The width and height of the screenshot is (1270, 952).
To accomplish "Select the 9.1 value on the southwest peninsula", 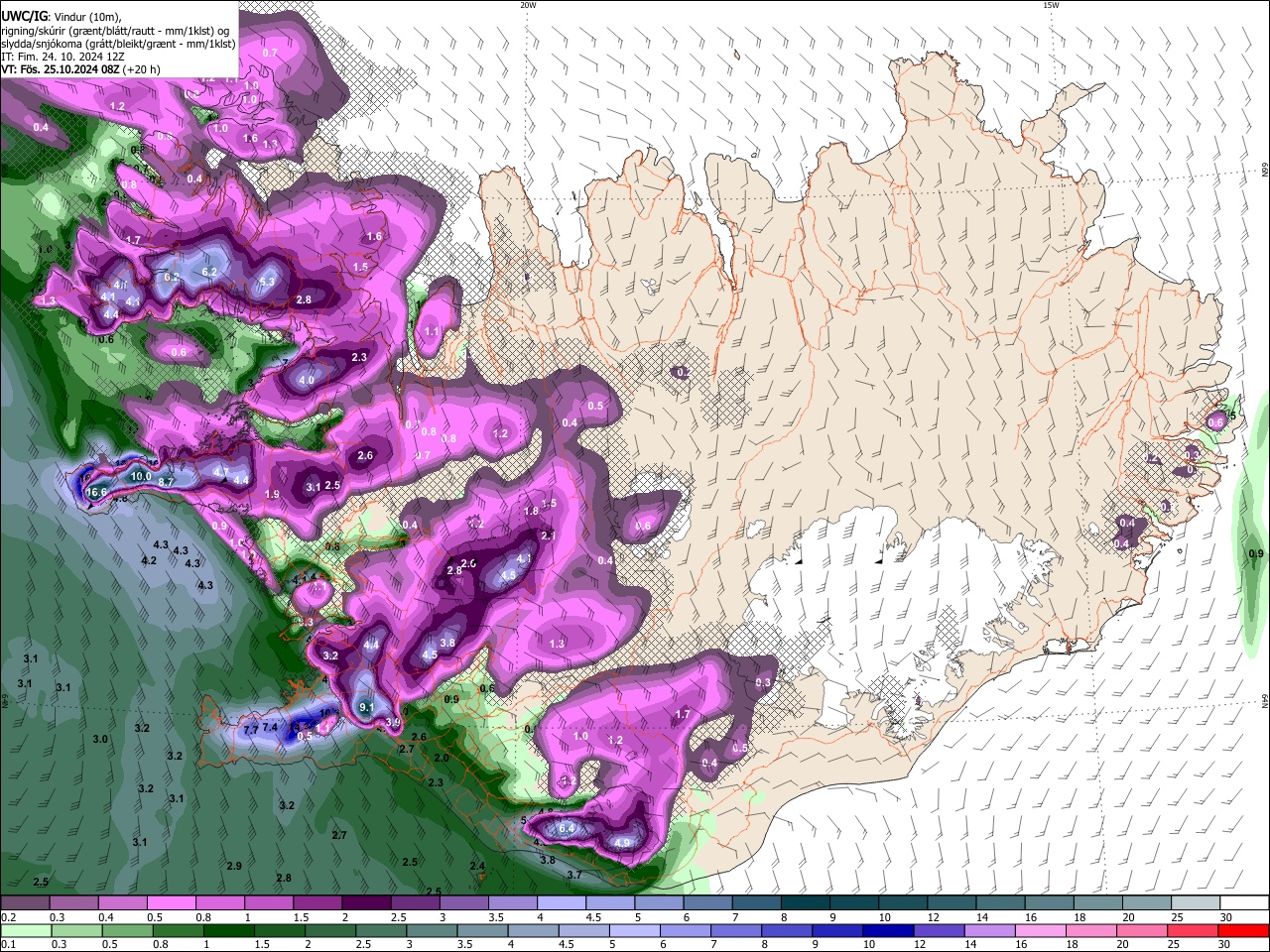I will point(366,707).
